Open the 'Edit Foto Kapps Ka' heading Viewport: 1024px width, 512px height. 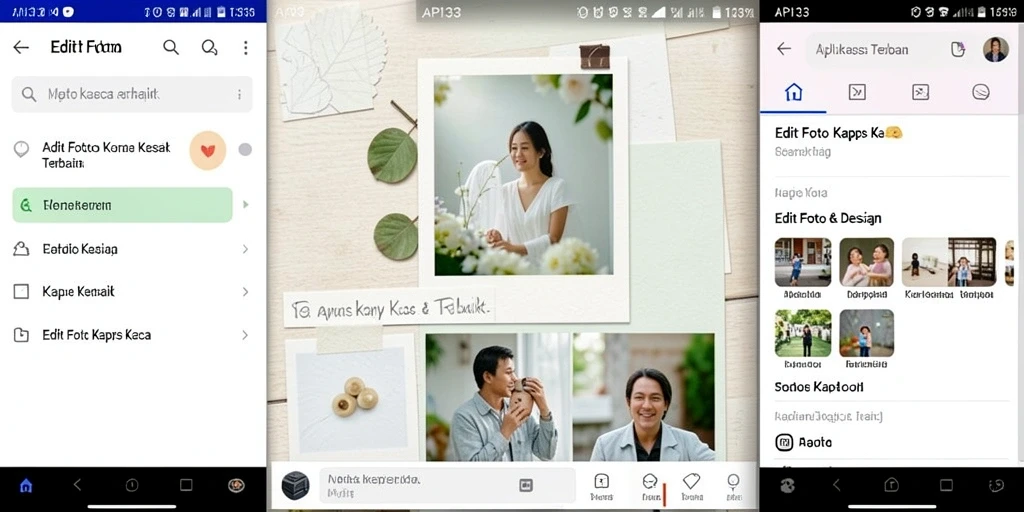click(x=838, y=133)
